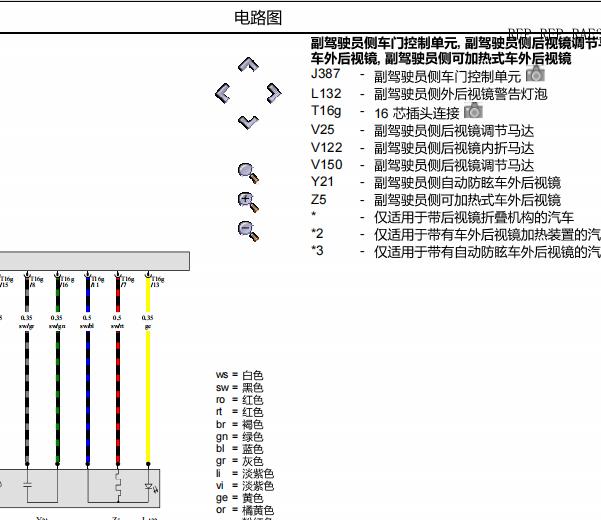Click the capacitor symbol in mirror box
This screenshot has width=601, height=520.
[27, 485]
